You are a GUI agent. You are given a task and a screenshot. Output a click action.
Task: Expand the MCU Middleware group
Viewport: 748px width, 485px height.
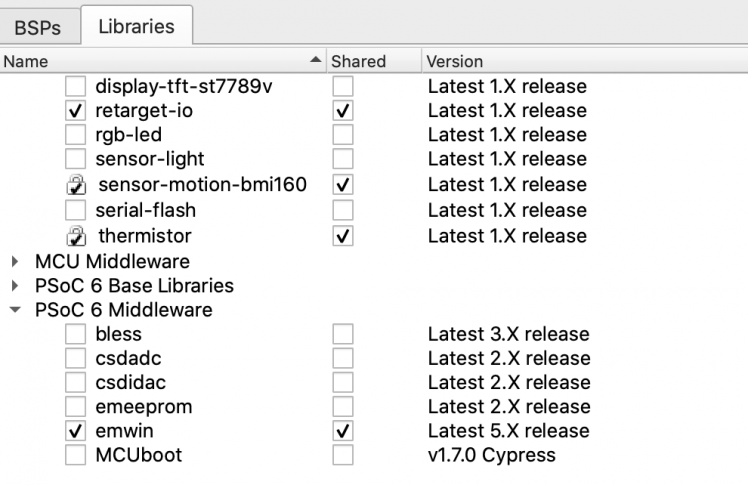pyautogui.click(x=15, y=261)
